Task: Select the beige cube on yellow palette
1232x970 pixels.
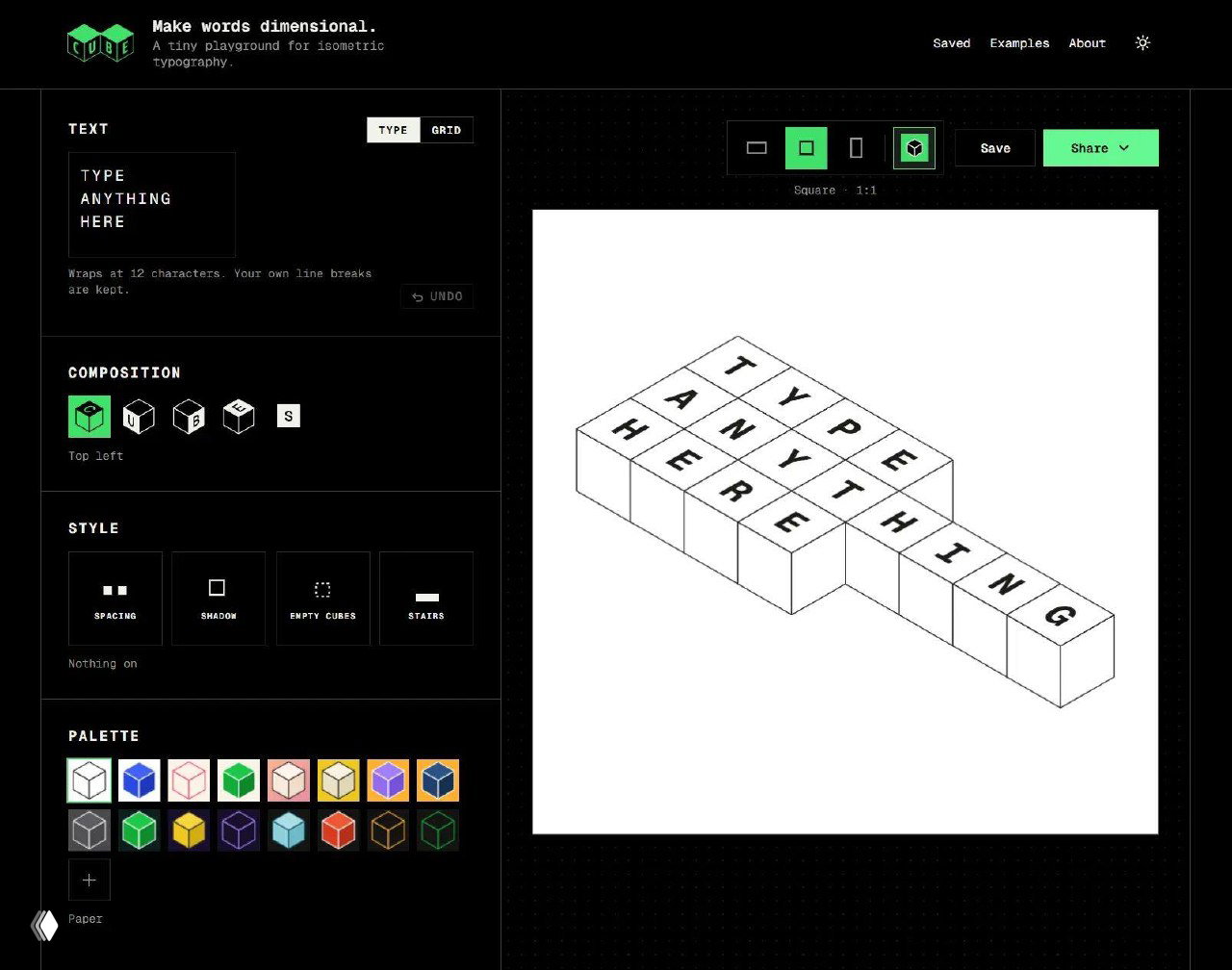Action: tap(339, 780)
